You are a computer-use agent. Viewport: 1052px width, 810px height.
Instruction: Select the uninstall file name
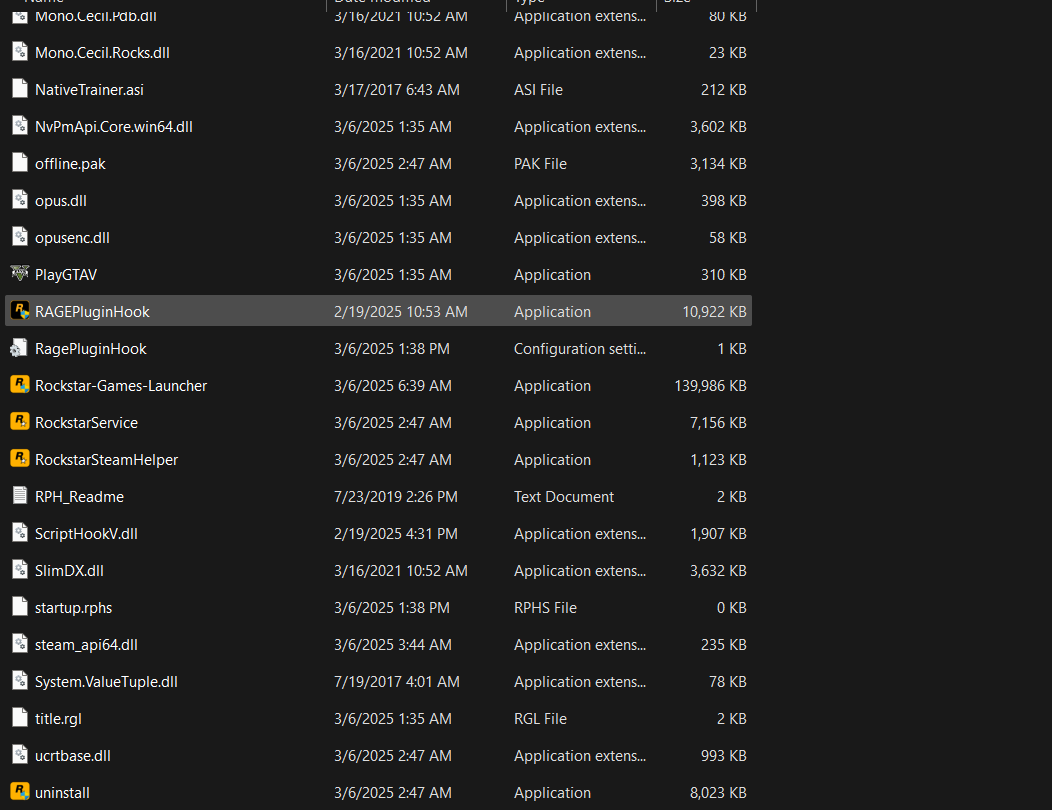click(x=62, y=793)
